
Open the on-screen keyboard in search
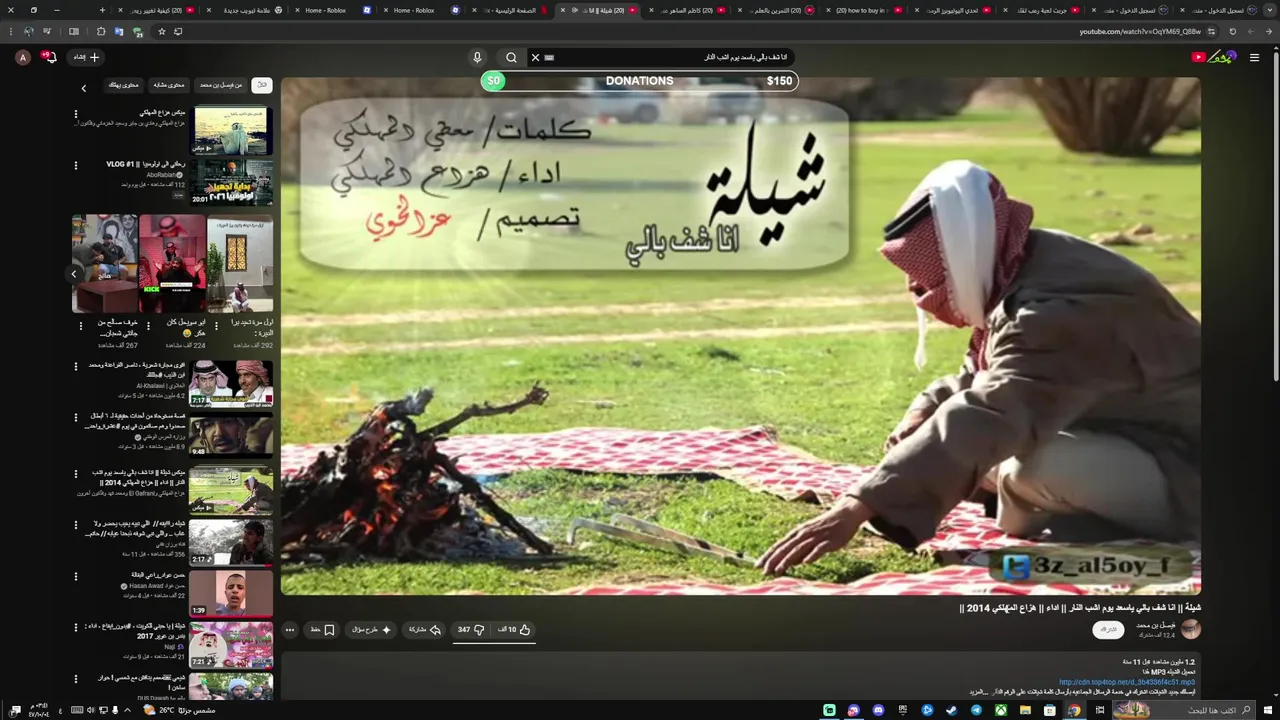coord(549,57)
